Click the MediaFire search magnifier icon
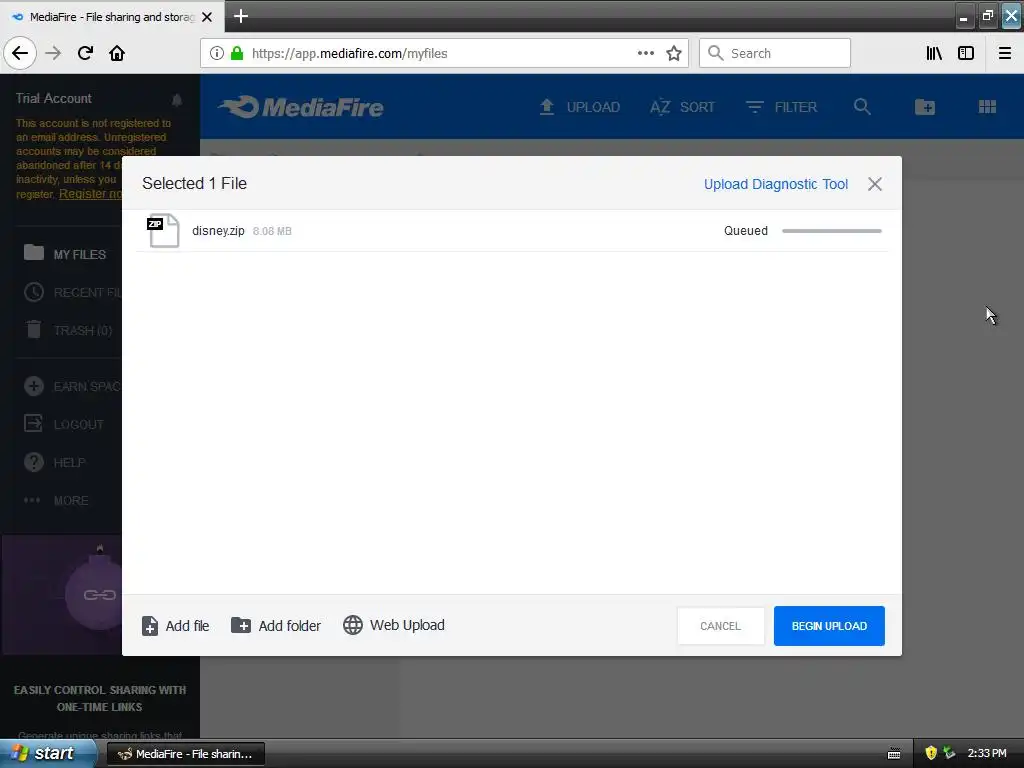 coord(862,106)
